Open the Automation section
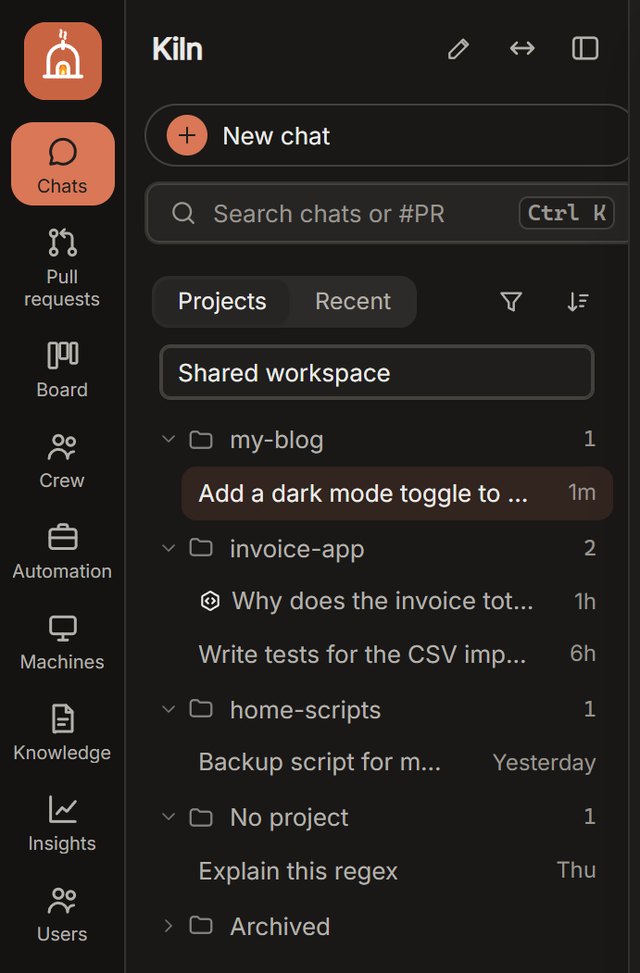Viewport: 640px width, 973px height. coord(62,551)
